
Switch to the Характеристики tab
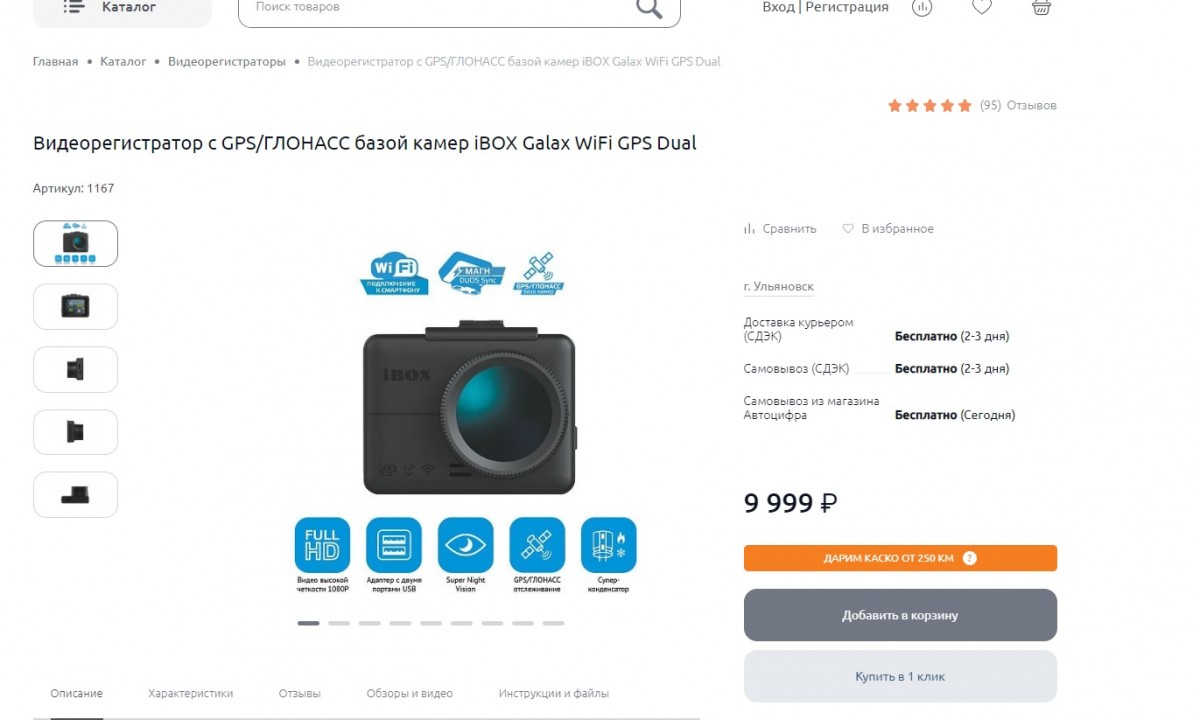(190, 693)
